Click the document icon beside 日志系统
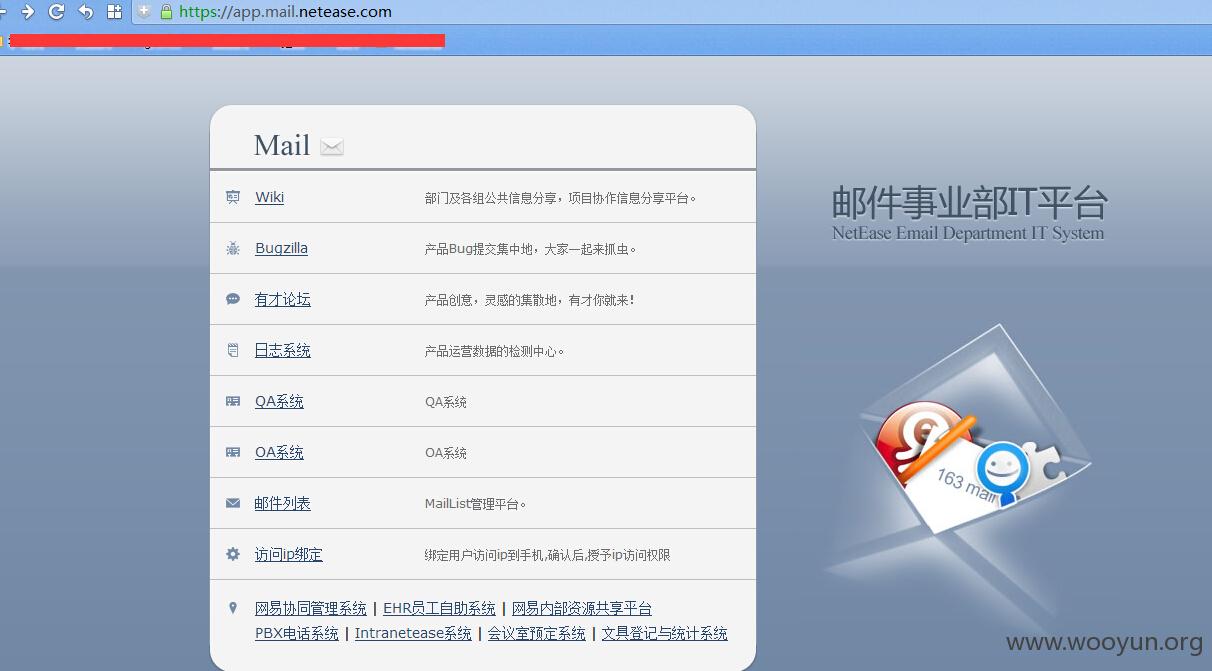Screen dimensions: 1212x671 pyautogui.click(x=233, y=350)
